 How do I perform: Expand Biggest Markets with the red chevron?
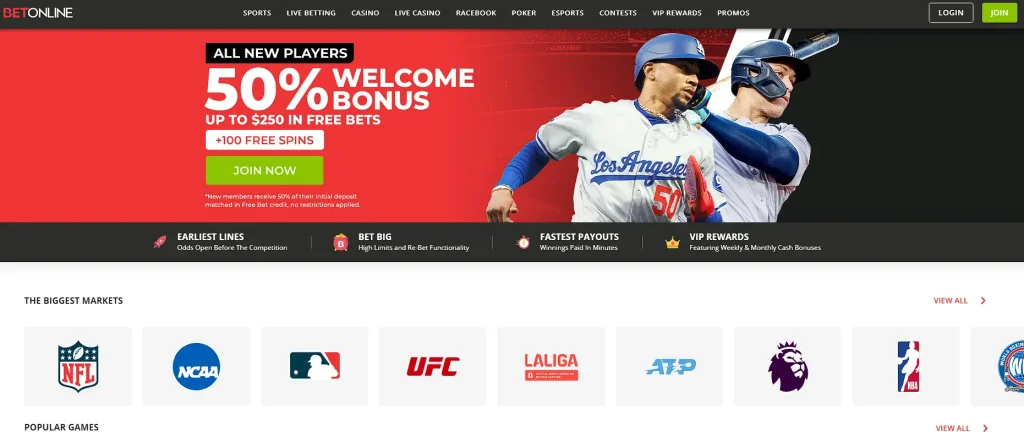(983, 301)
